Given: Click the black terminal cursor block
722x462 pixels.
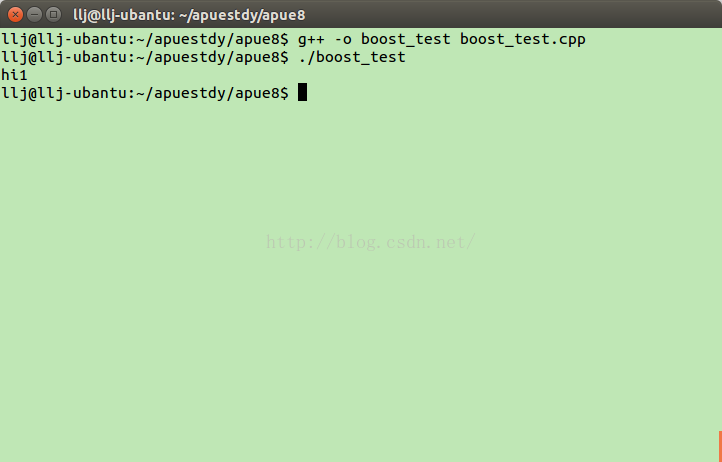Looking at the screenshot, I should tap(302, 93).
